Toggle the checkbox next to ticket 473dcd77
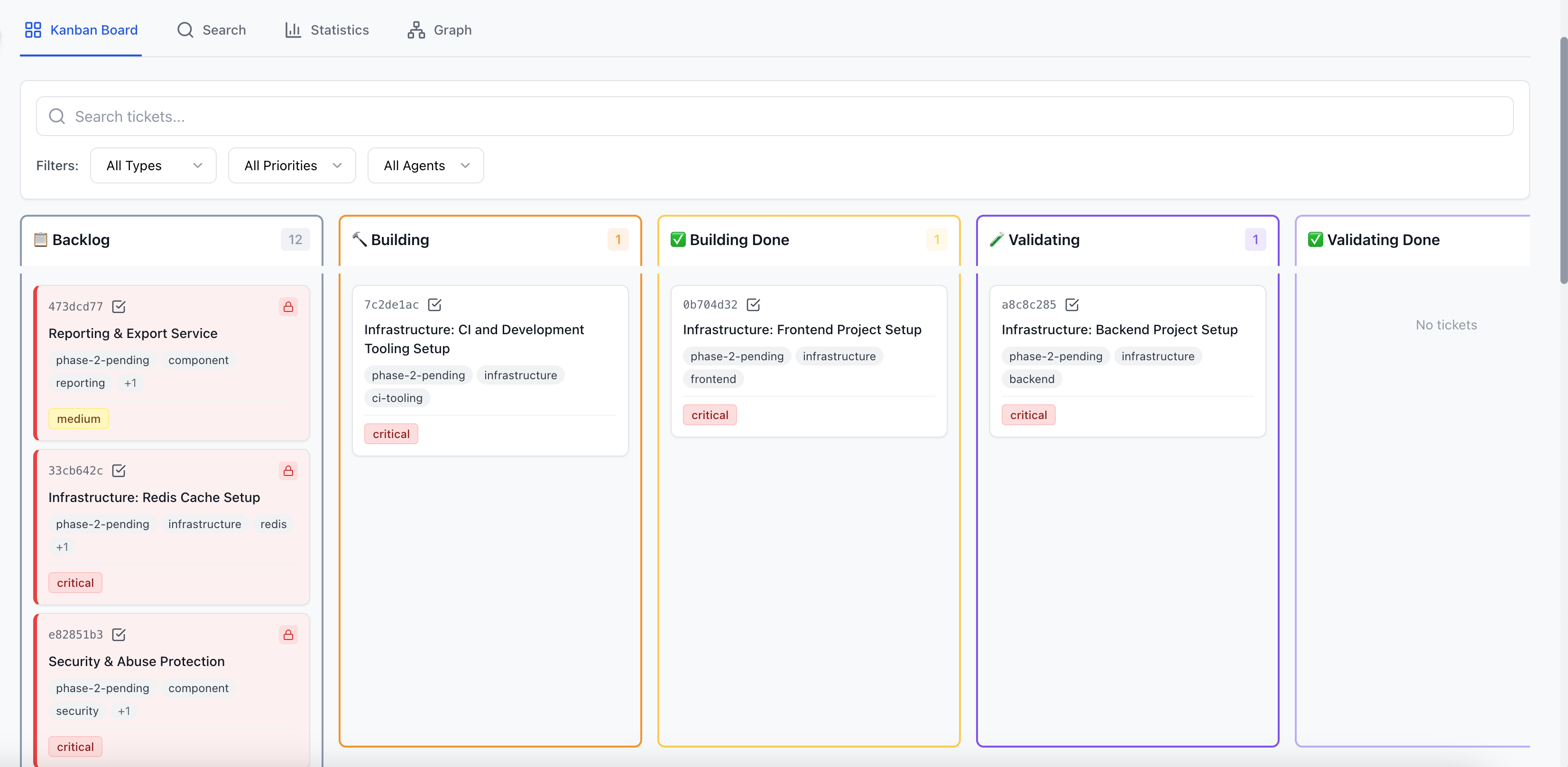 tap(118, 307)
